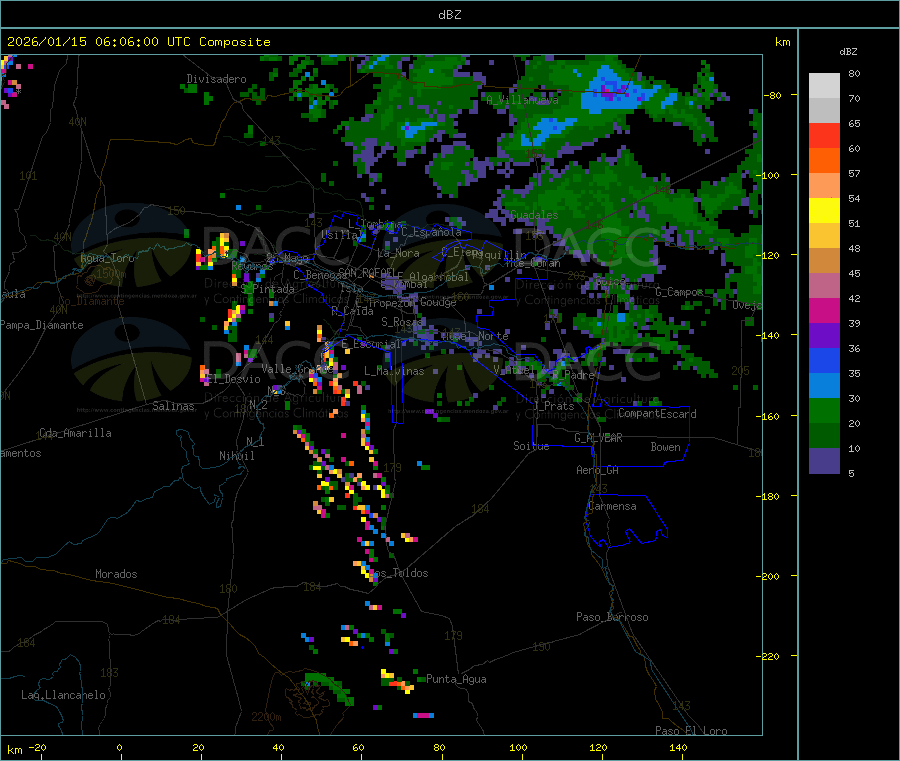Click the 'Cda_Amarilla' label

75,433
